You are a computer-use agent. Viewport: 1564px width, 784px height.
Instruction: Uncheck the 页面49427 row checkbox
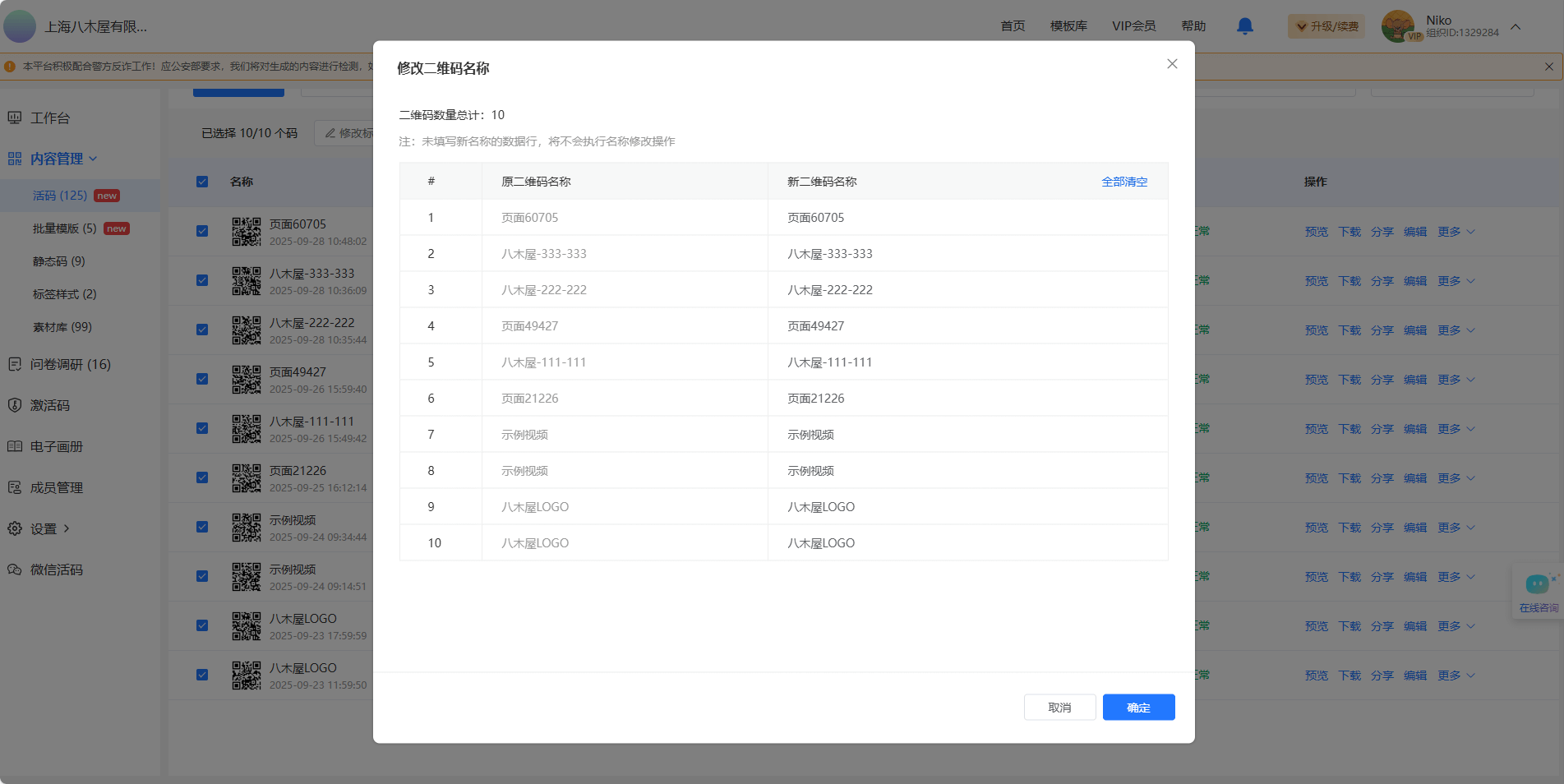pyautogui.click(x=202, y=379)
